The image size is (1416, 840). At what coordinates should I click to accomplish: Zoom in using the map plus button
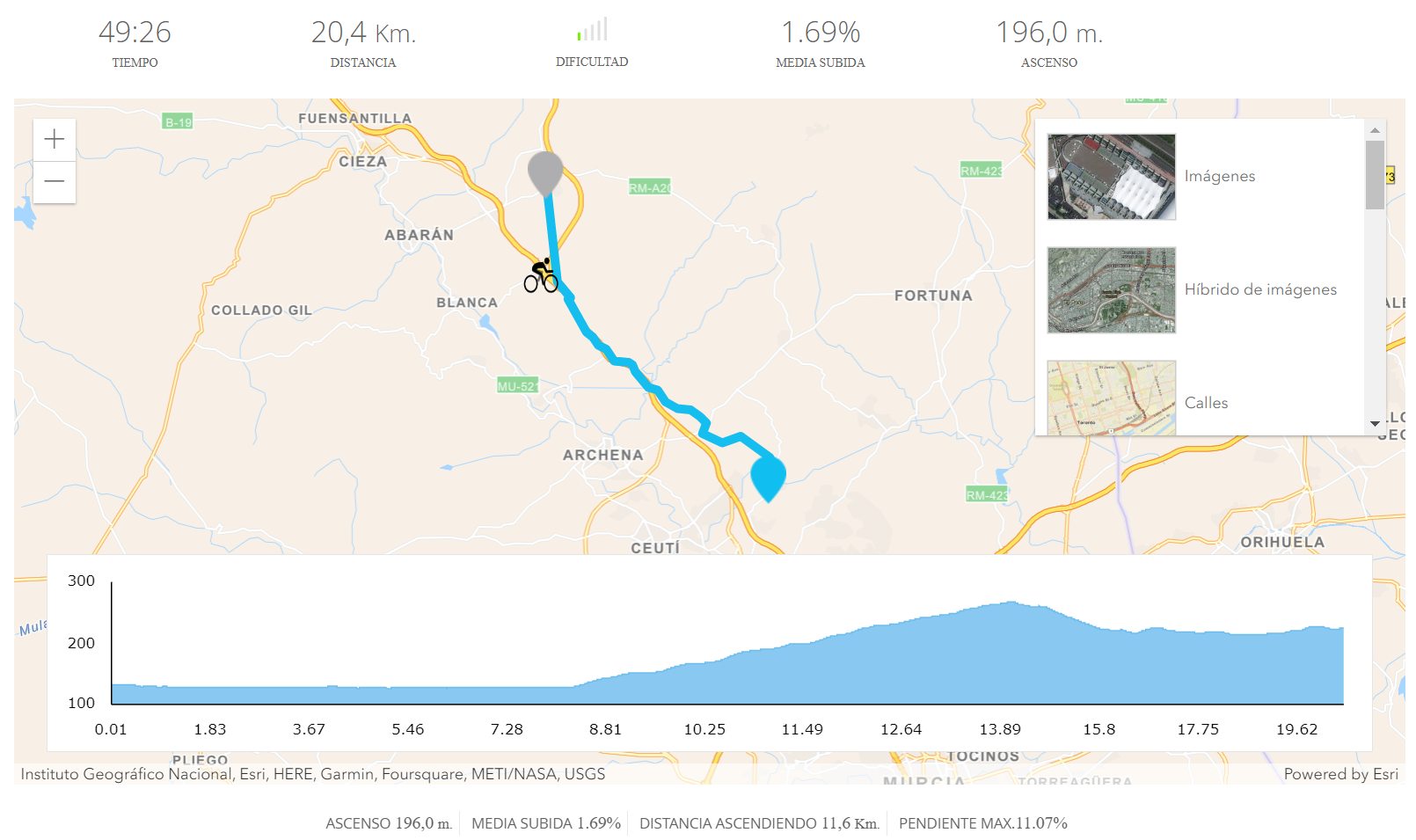click(54, 138)
